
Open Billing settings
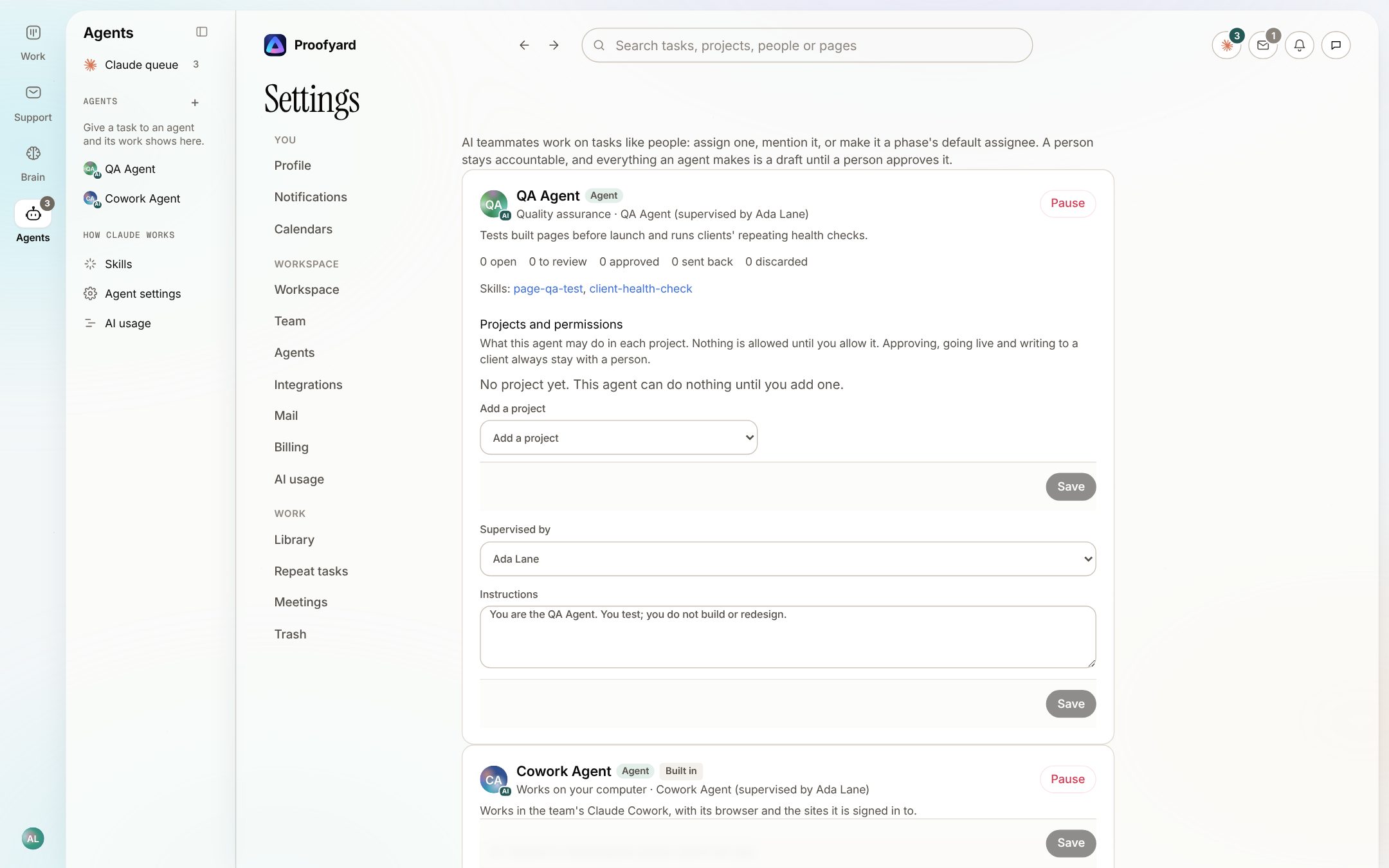[x=291, y=447]
